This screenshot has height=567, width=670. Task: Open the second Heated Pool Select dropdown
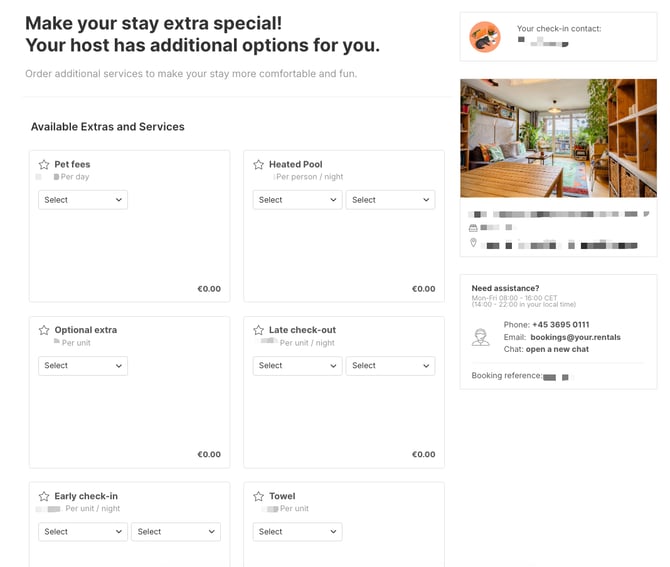(391, 200)
